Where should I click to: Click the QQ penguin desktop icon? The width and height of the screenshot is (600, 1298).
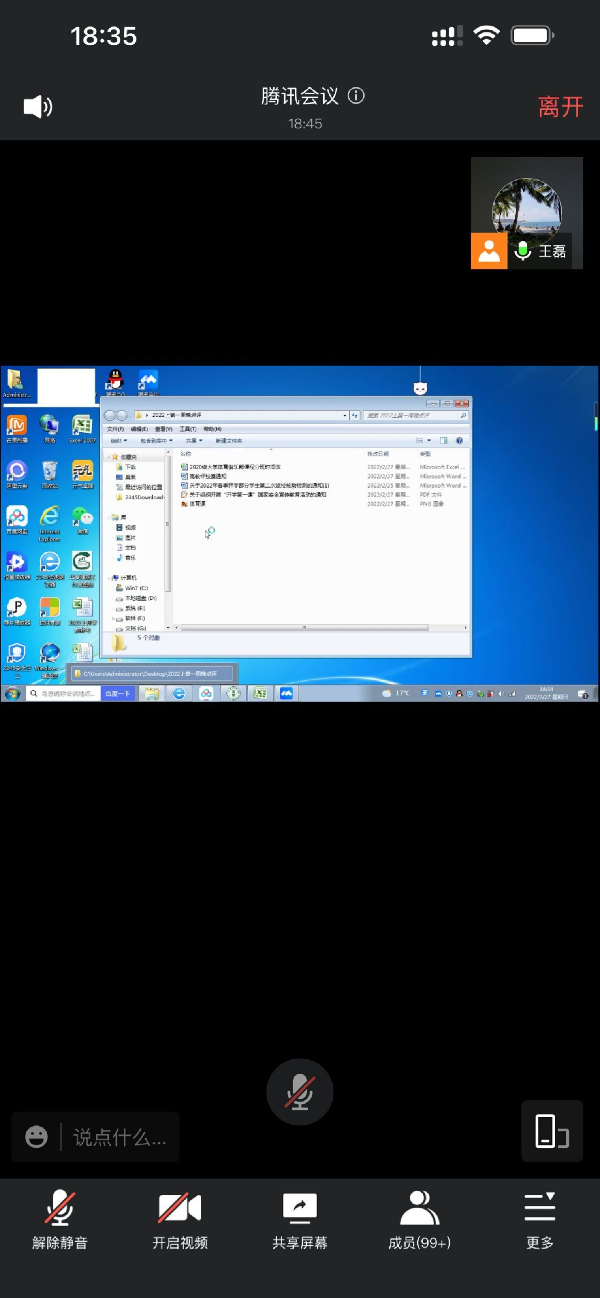(x=115, y=381)
